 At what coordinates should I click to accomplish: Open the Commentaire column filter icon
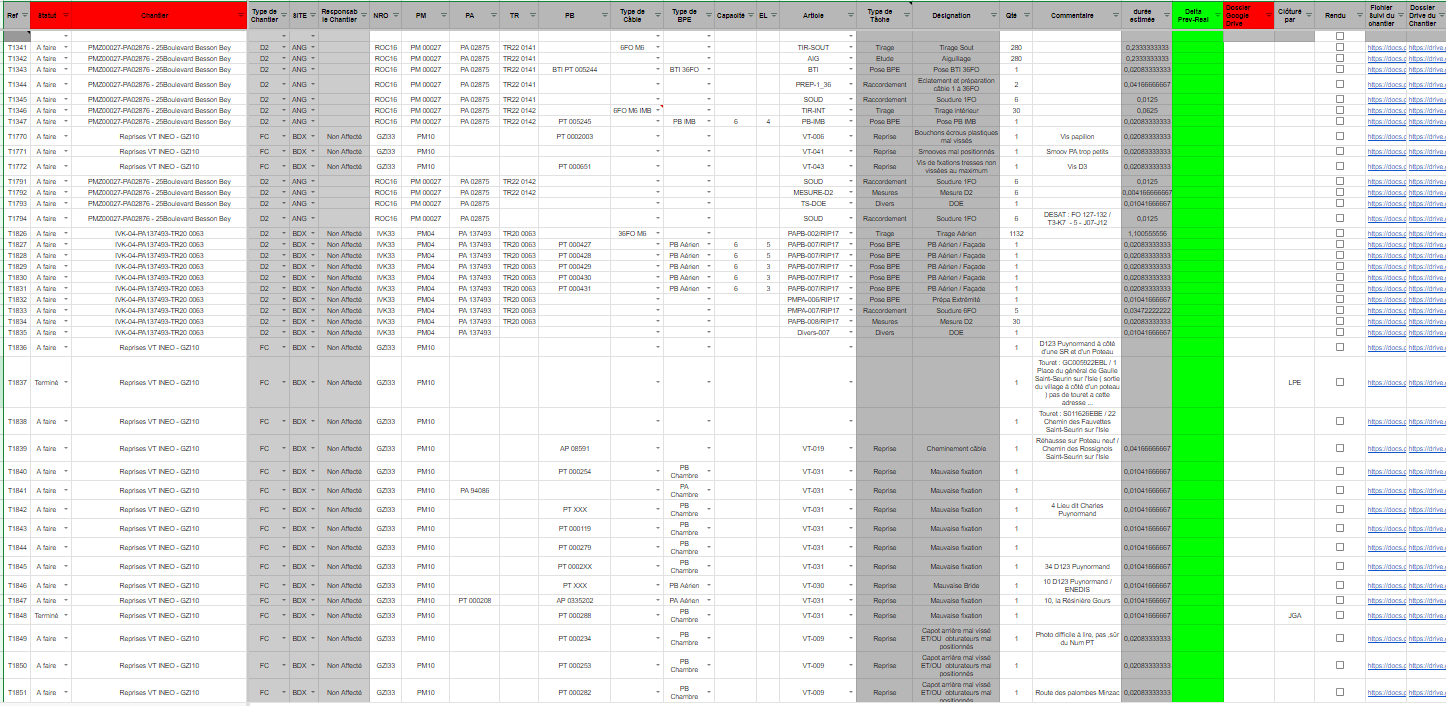tap(1114, 17)
